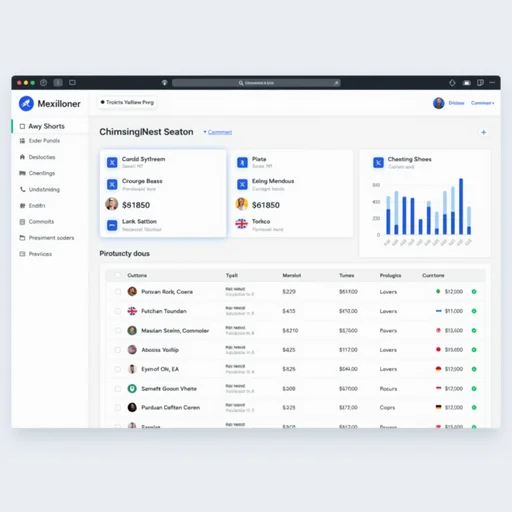Sort by the Marslut column header
Viewport: 512px width, 512px height.
click(x=292, y=275)
